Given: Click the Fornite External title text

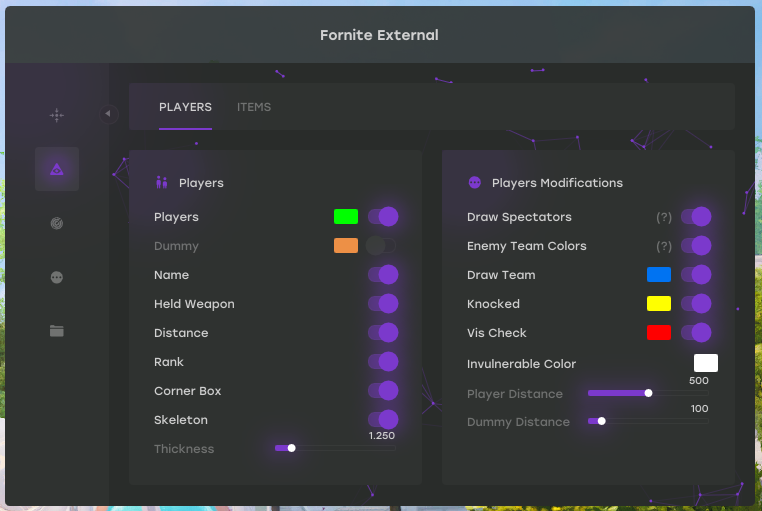Looking at the screenshot, I should (379, 35).
